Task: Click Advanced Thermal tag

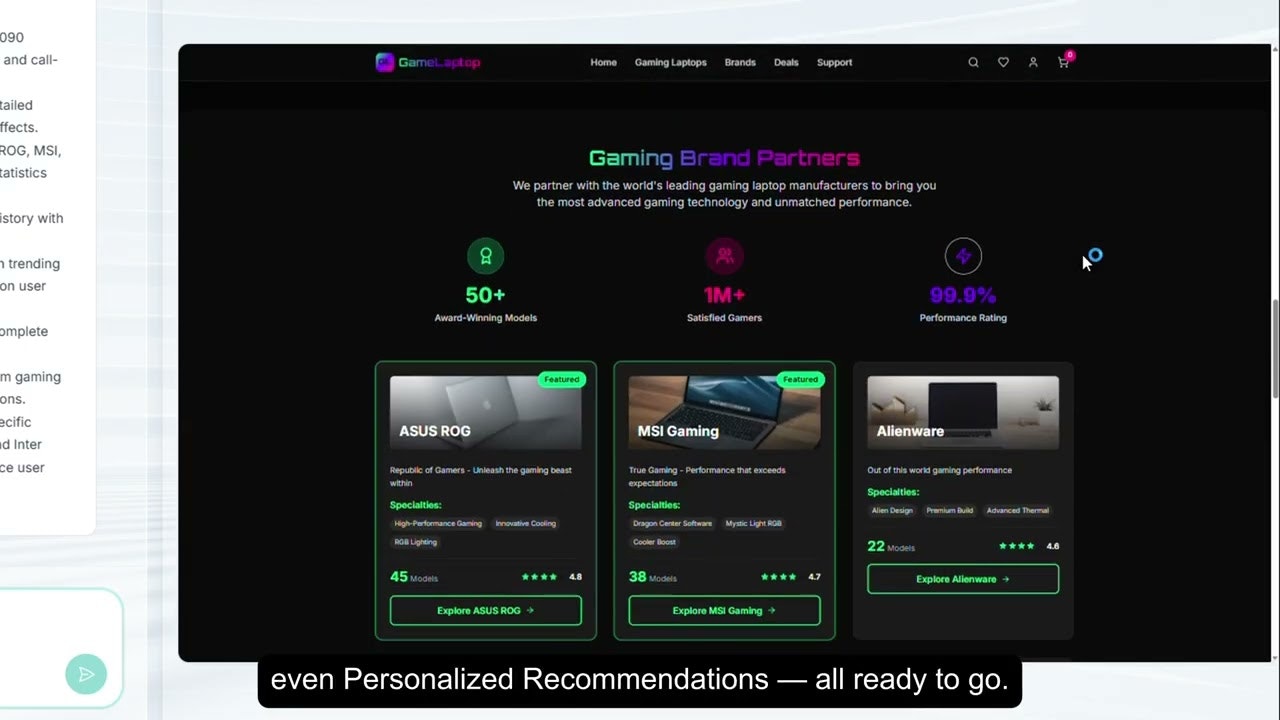Action: point(1018,510)
